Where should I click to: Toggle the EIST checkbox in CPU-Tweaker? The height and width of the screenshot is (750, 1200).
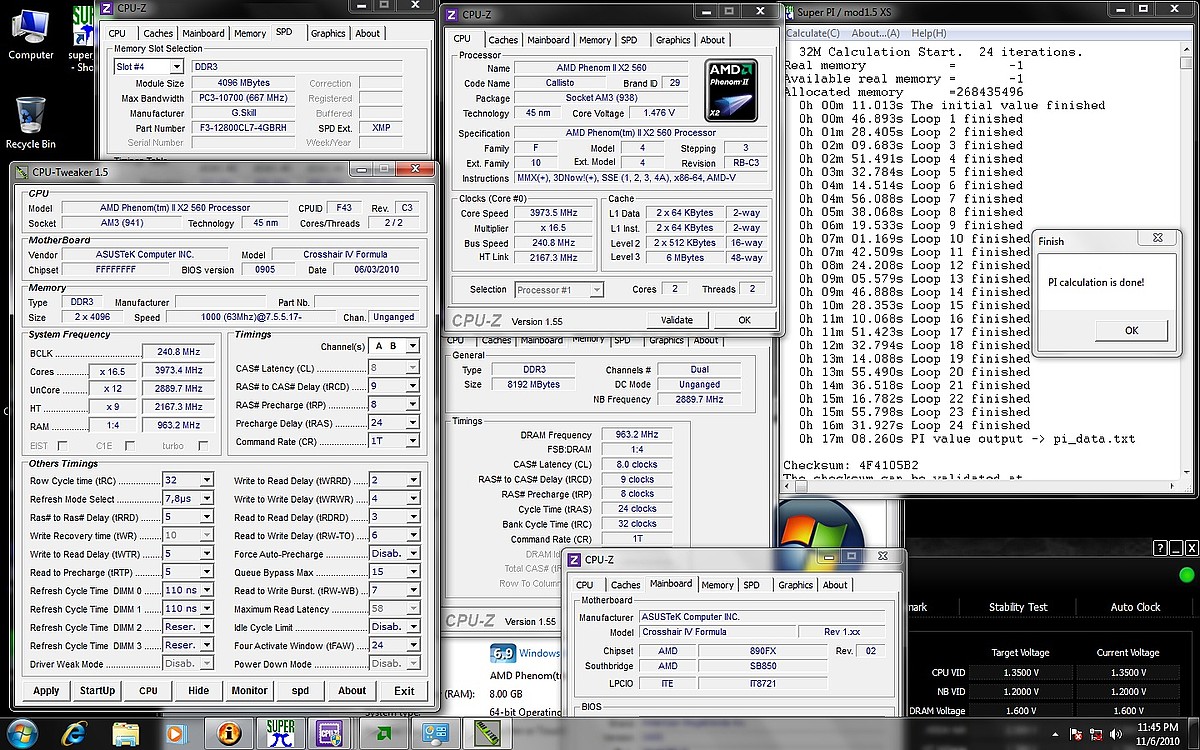pos(63,446)
